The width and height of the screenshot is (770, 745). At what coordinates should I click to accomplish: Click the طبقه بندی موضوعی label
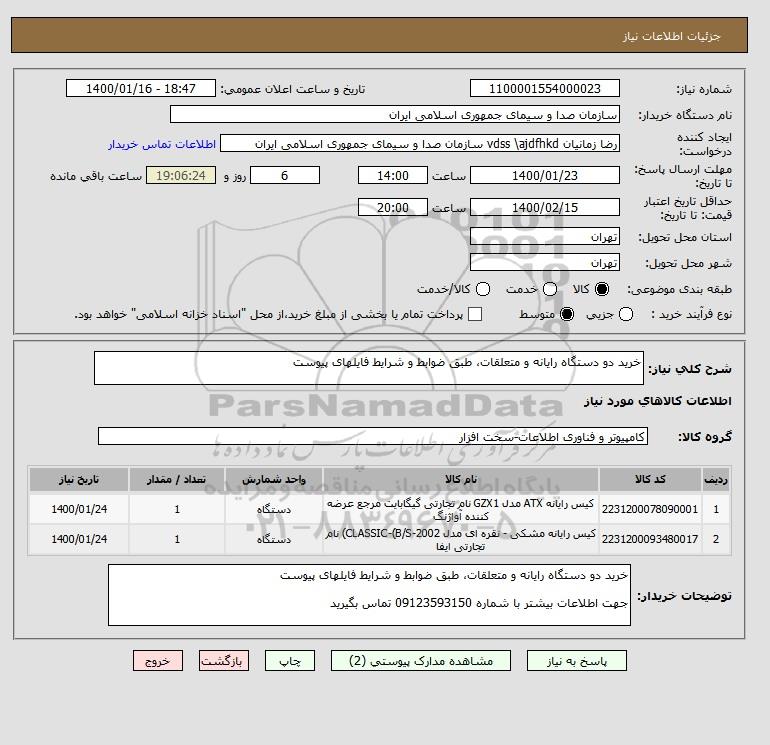(x=679, y=290)
